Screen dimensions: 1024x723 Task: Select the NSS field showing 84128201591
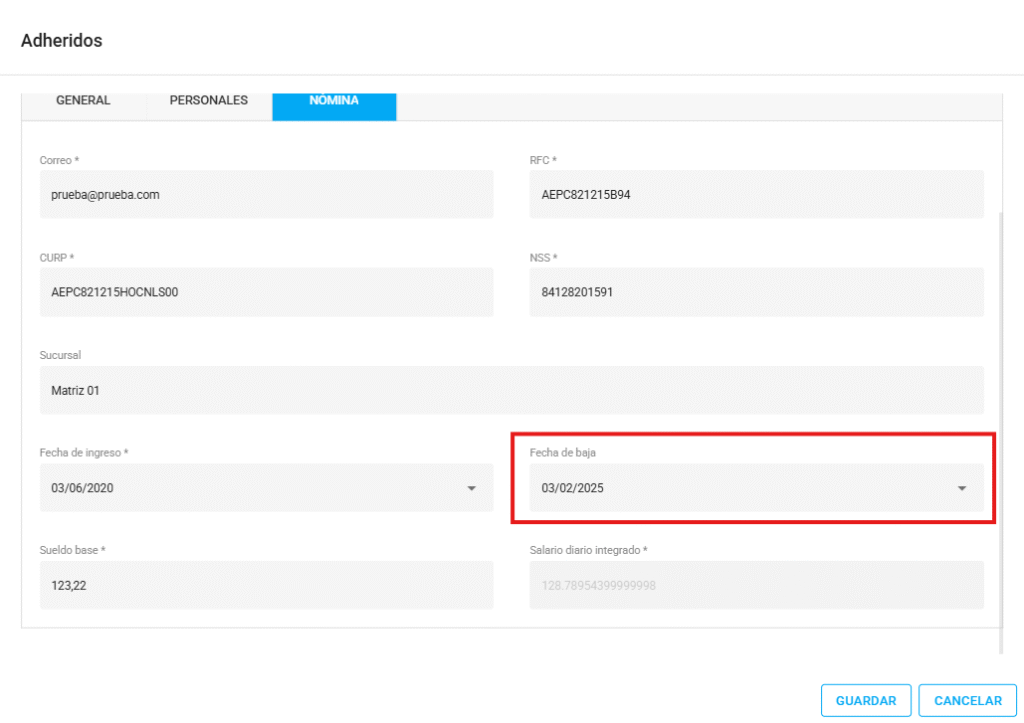(756, 292)
